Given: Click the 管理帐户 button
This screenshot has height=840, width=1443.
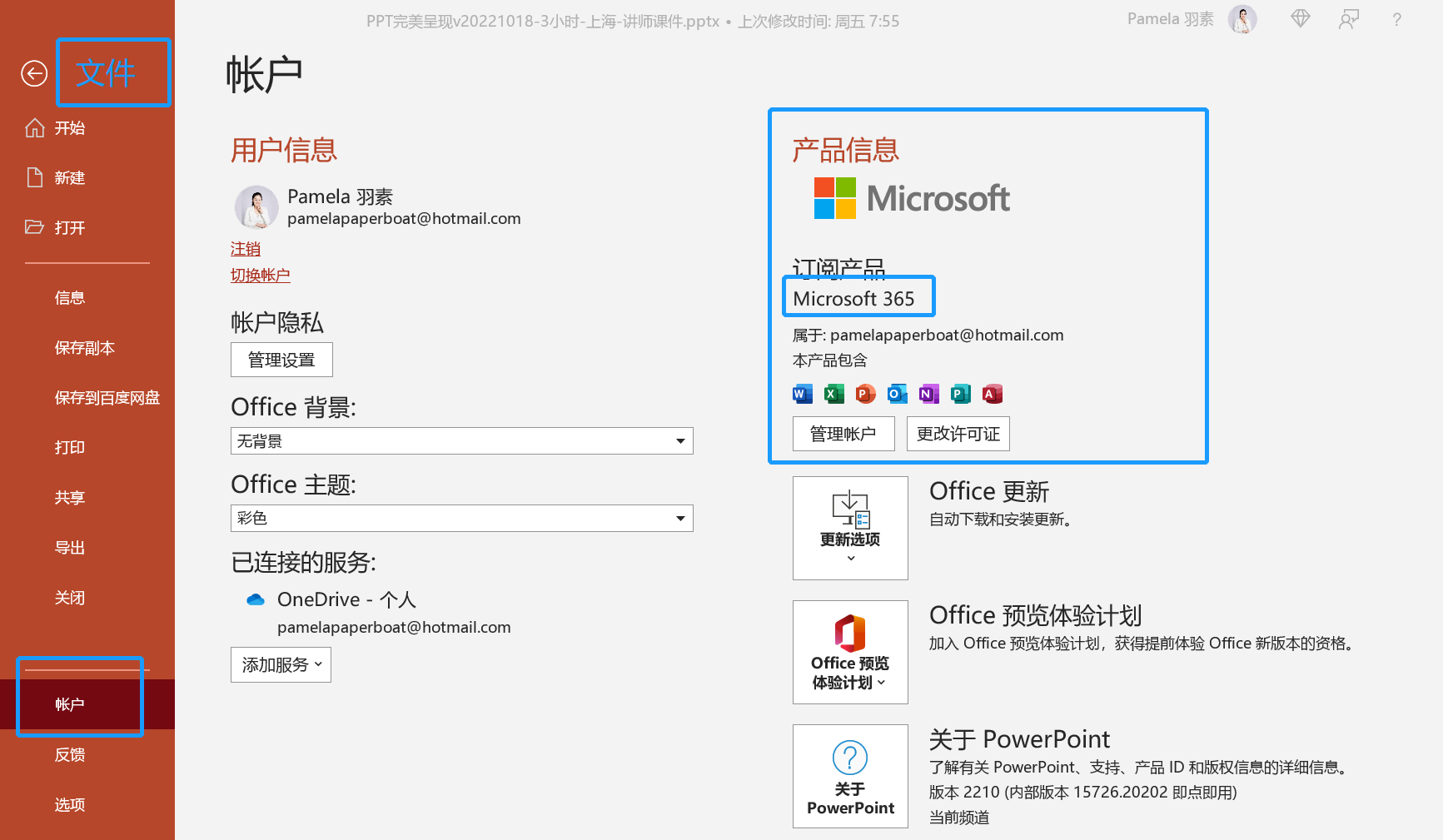Looking at the screenshot, I should (843, 434).
